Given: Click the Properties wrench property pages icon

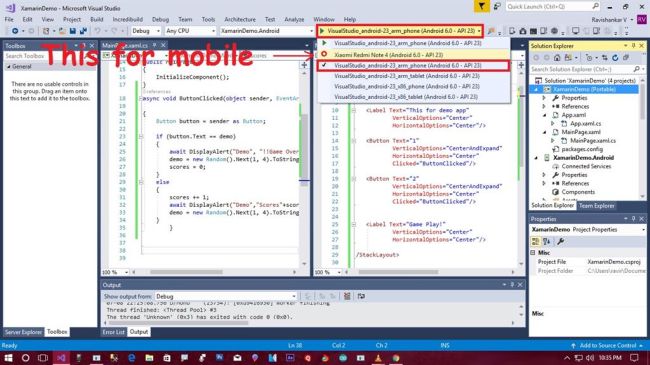Looking at the screenshot, I should pyautogui.click(x=560, y=241).
